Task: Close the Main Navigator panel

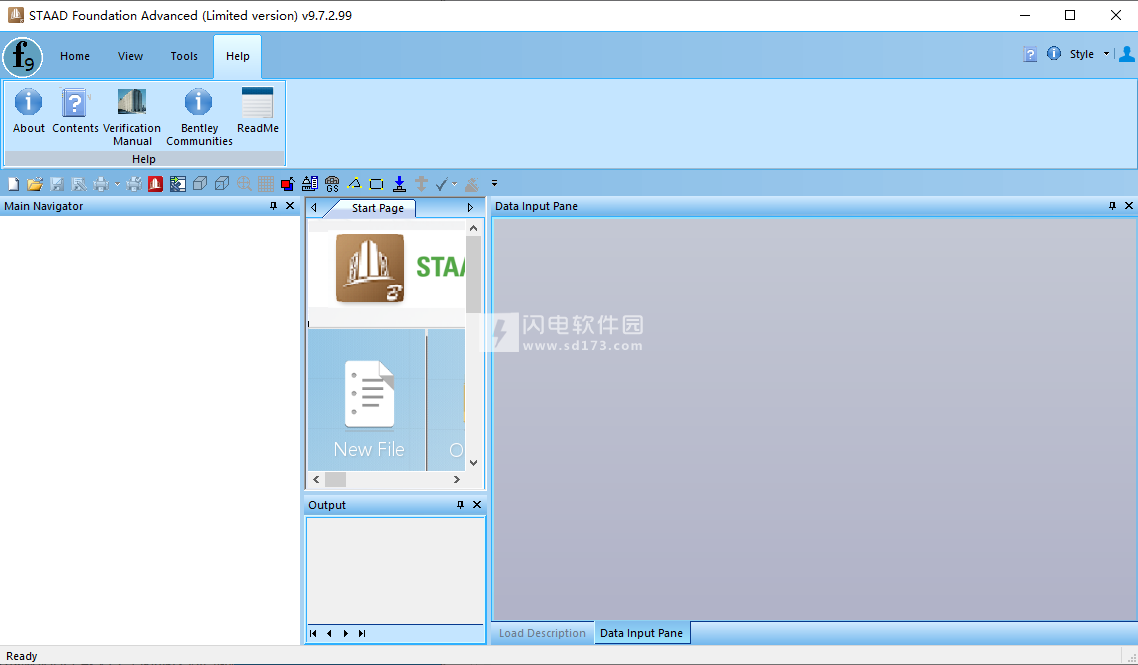Action: (290, 206)
